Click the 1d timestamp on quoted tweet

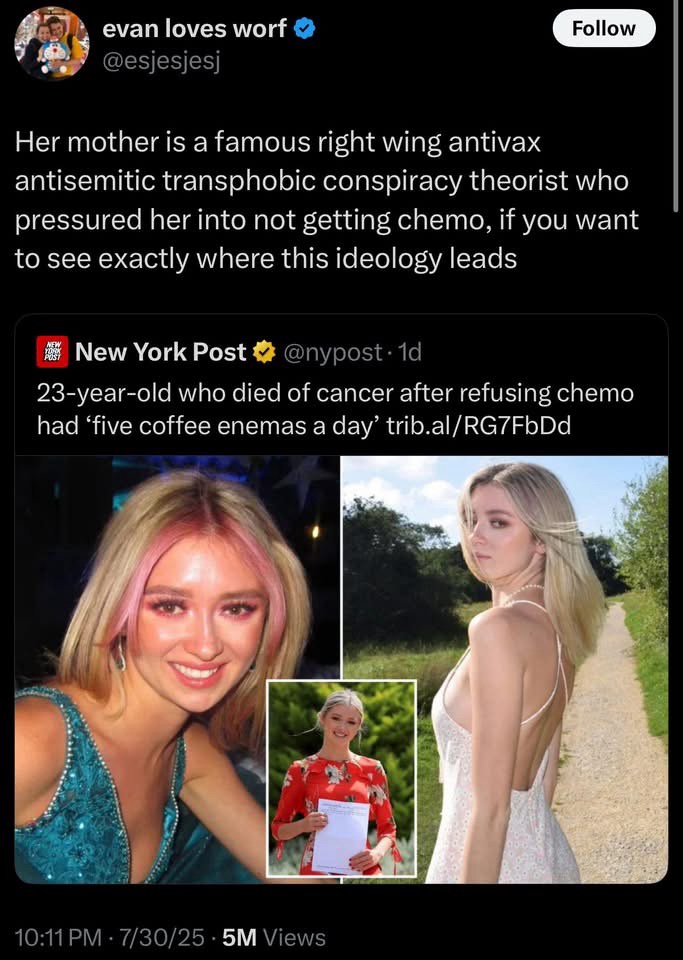tap(409, 352)
